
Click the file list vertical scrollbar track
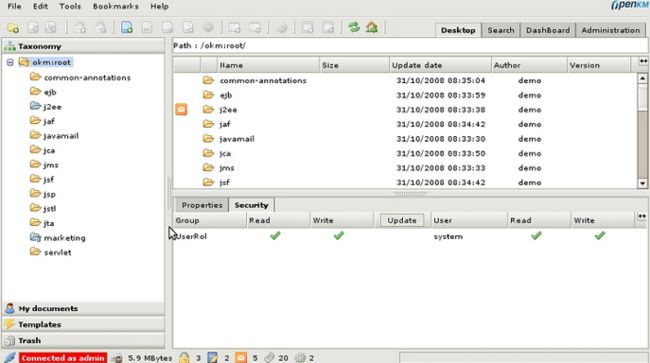point(642,131)
